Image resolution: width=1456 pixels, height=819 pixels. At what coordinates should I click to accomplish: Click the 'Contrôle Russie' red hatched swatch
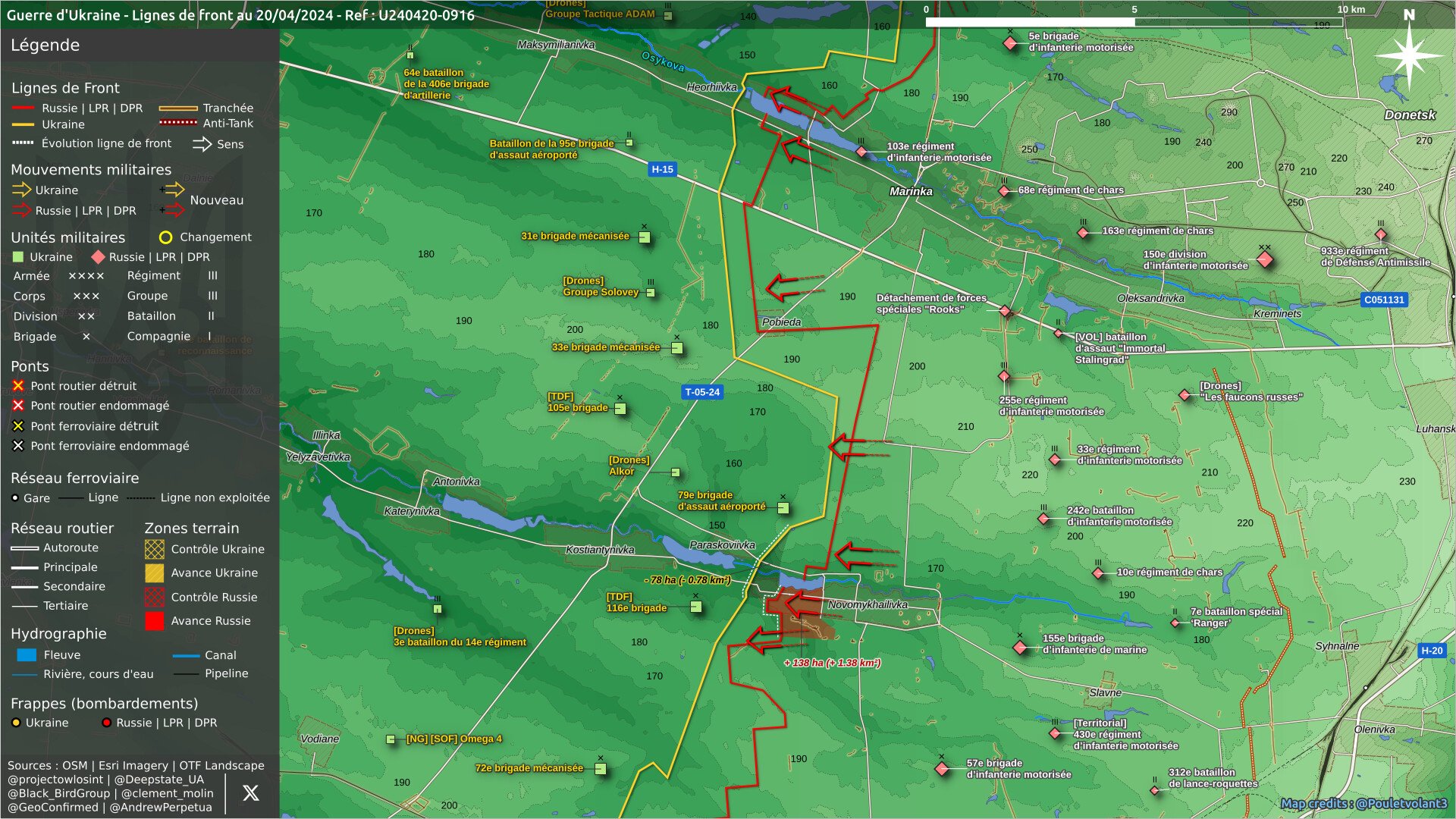point(154,597)
